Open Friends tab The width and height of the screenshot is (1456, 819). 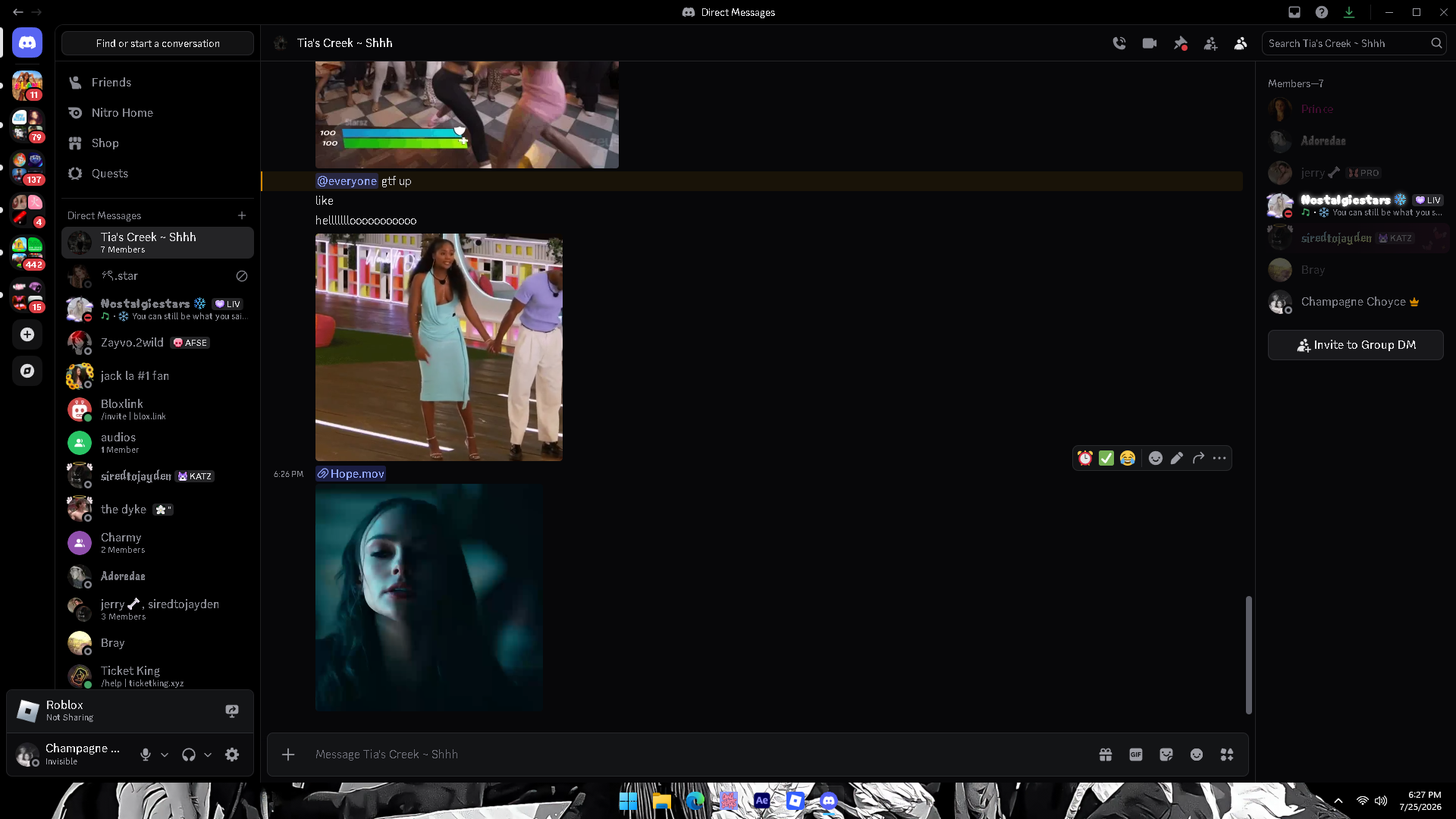point(158,83)
